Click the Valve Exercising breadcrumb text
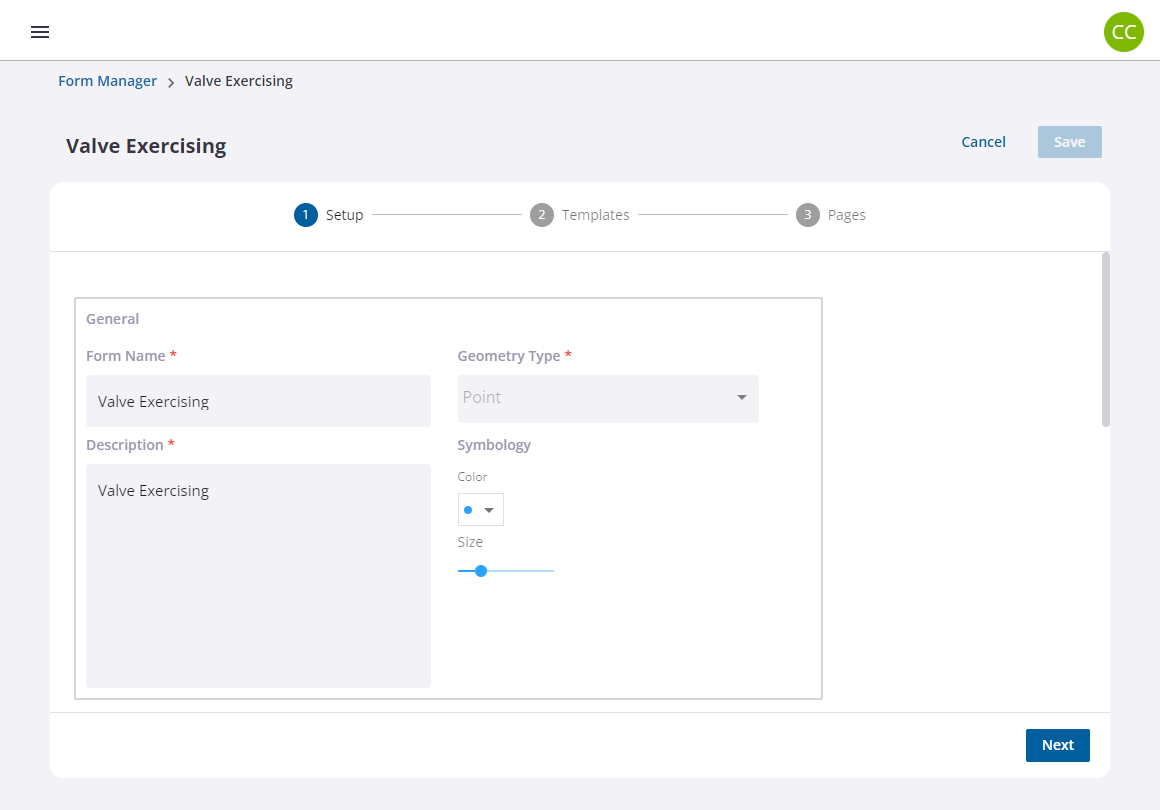1160x810 pixels. tap(239, 81)
